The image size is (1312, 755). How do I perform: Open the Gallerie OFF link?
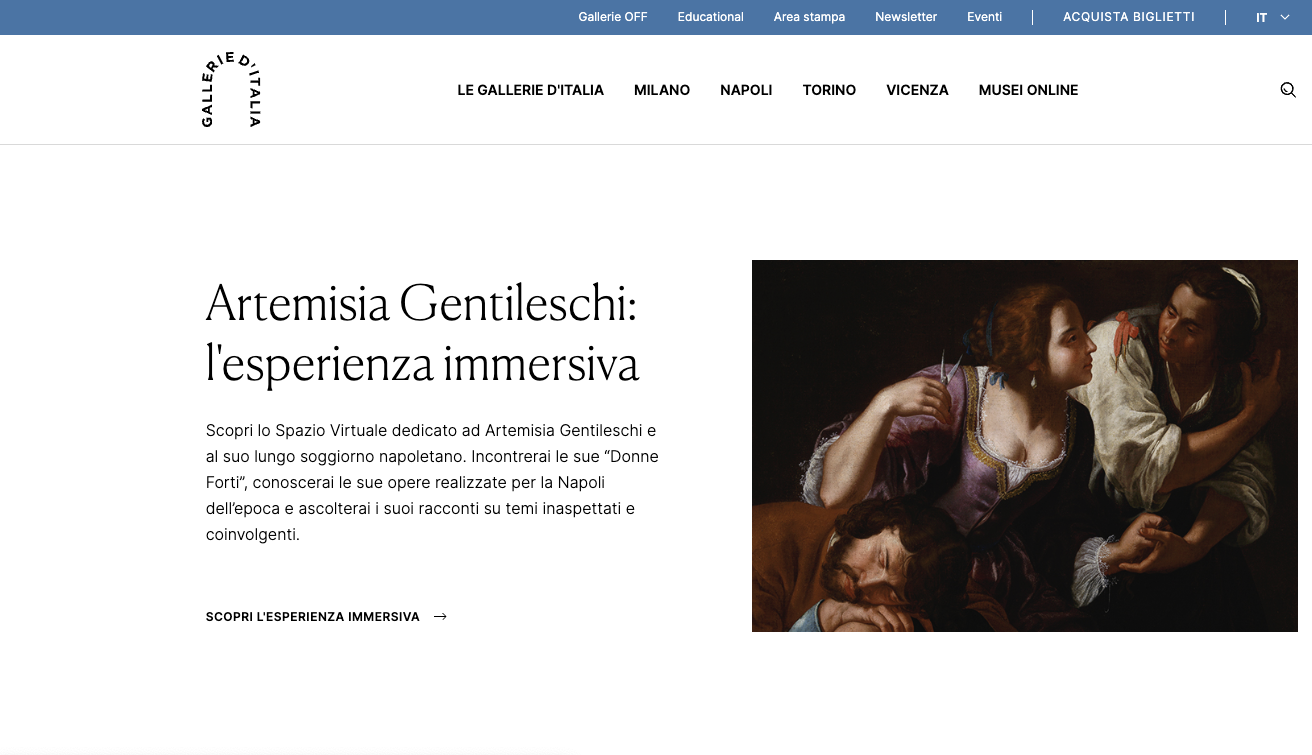pyautogui.click(x=613, y=17)
